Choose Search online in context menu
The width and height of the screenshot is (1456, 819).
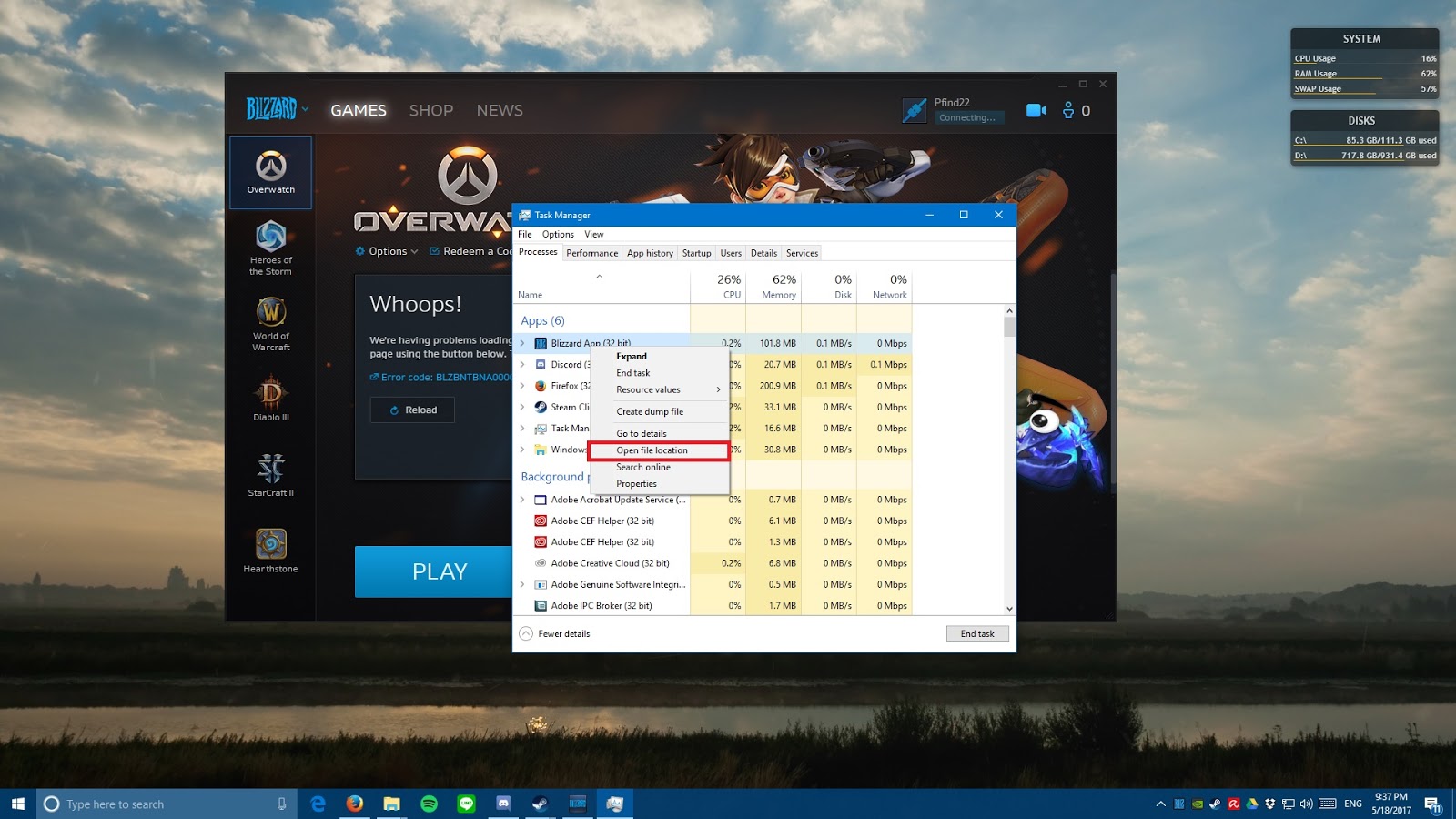coord(660,467)
